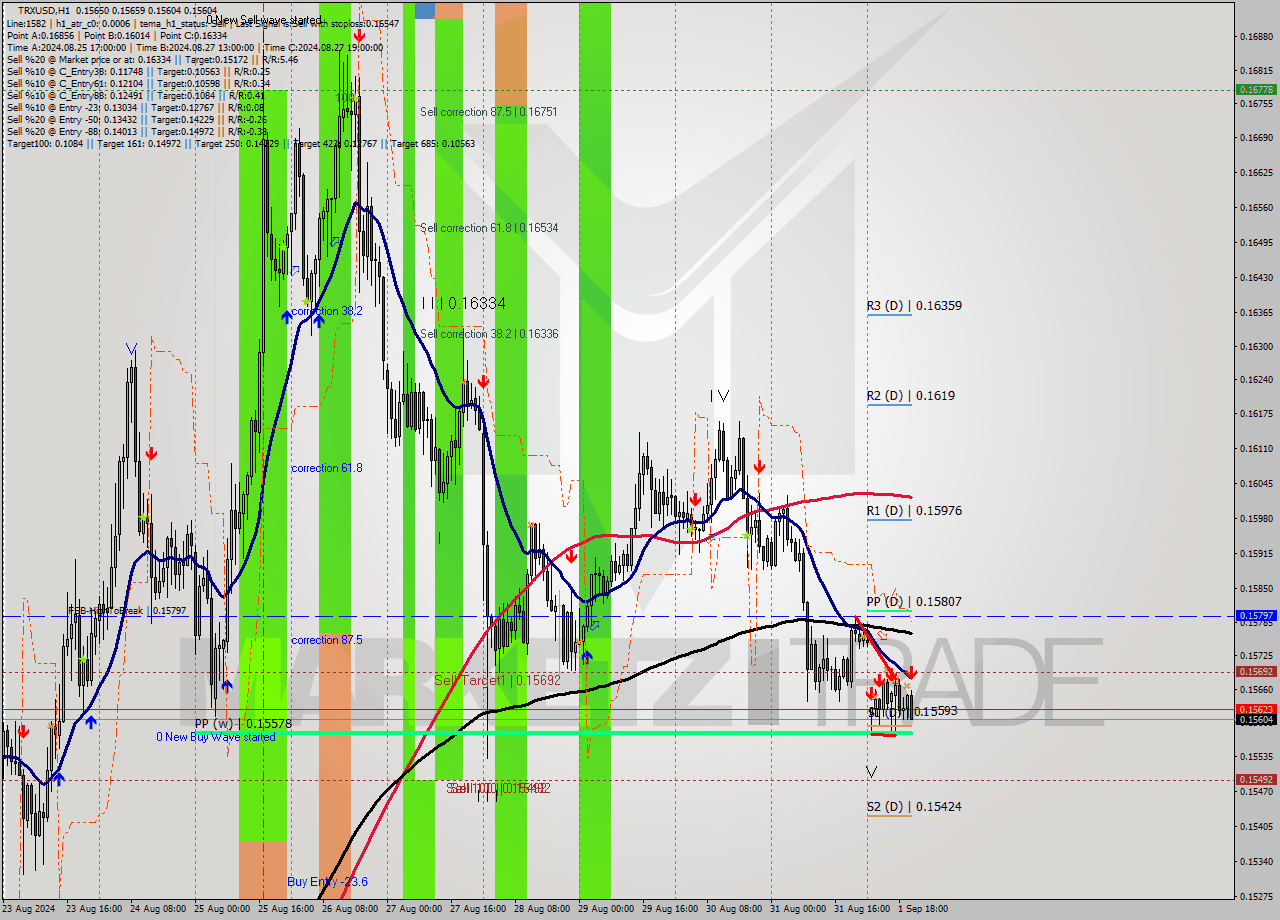This screenshot has height=920, width=1280.
Task: Select the Sell %20 @ Market price info line
Action: 152,59
